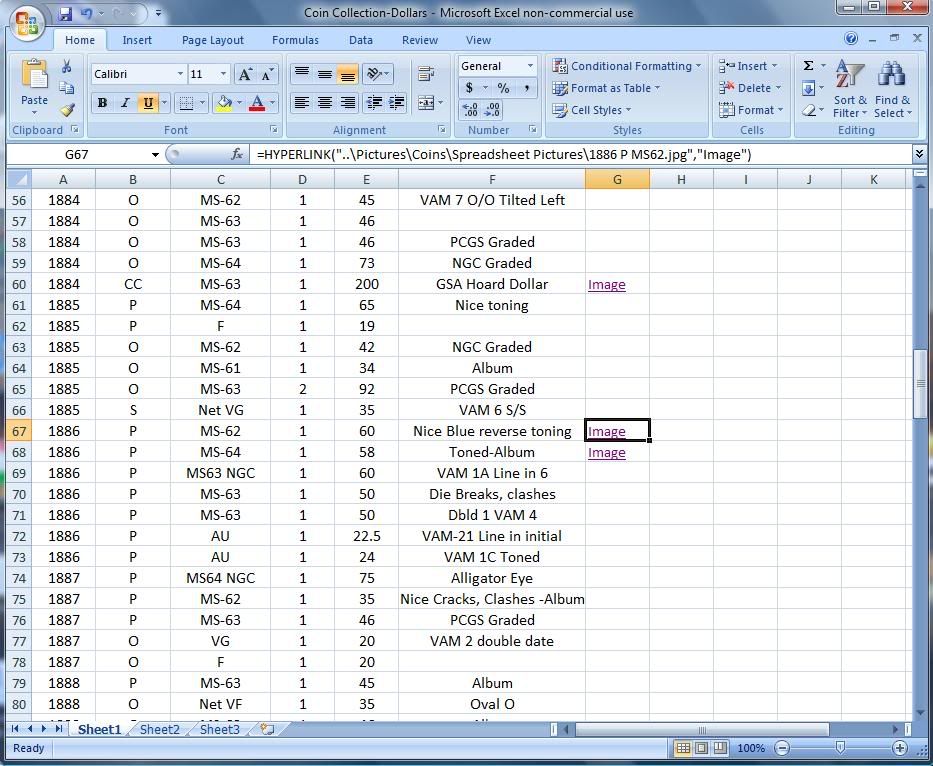Click the Middle Align icon
This screenshot has width=933, height=766.
coord(325,74)
